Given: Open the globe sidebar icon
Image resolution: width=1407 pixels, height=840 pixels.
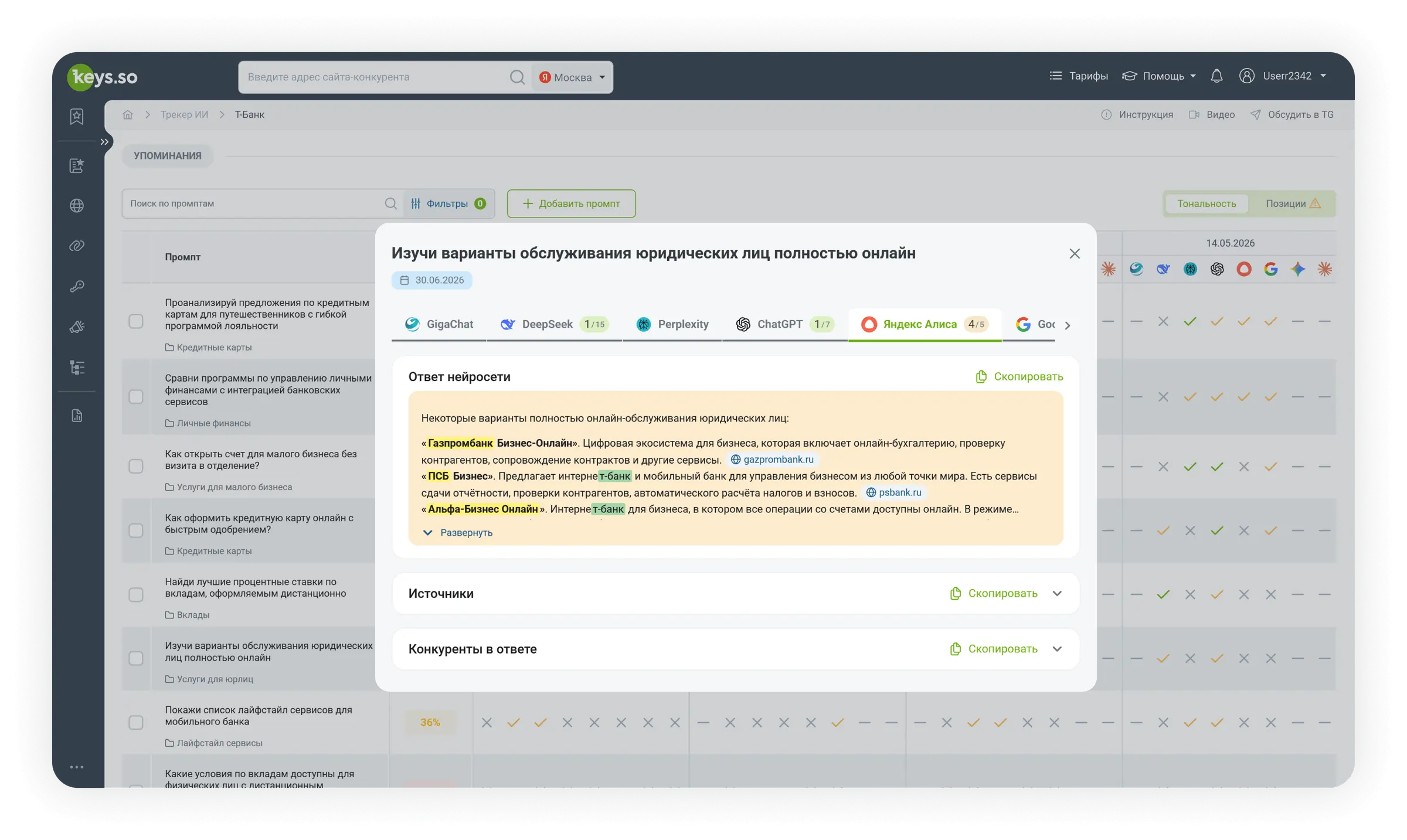Looking at the screenshot, I should [x=77, y=205].
